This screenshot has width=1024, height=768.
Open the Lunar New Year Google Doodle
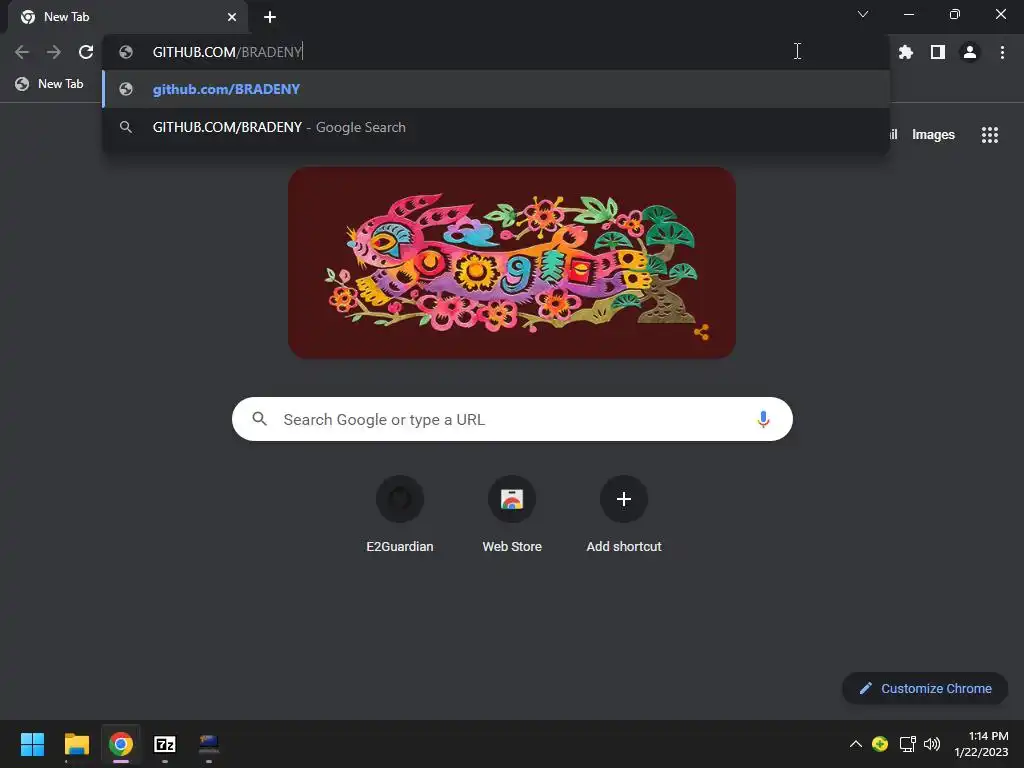pos(512,263)
